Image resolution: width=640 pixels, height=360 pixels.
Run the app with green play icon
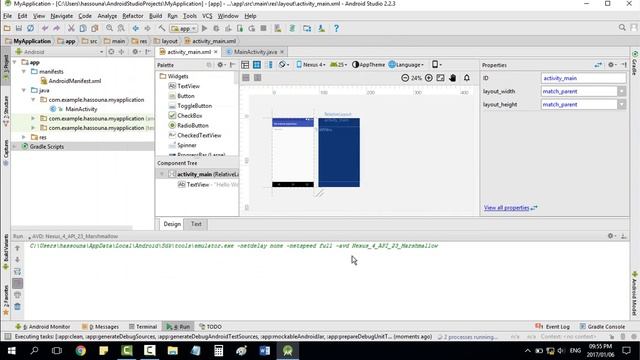tap(204, 28)
